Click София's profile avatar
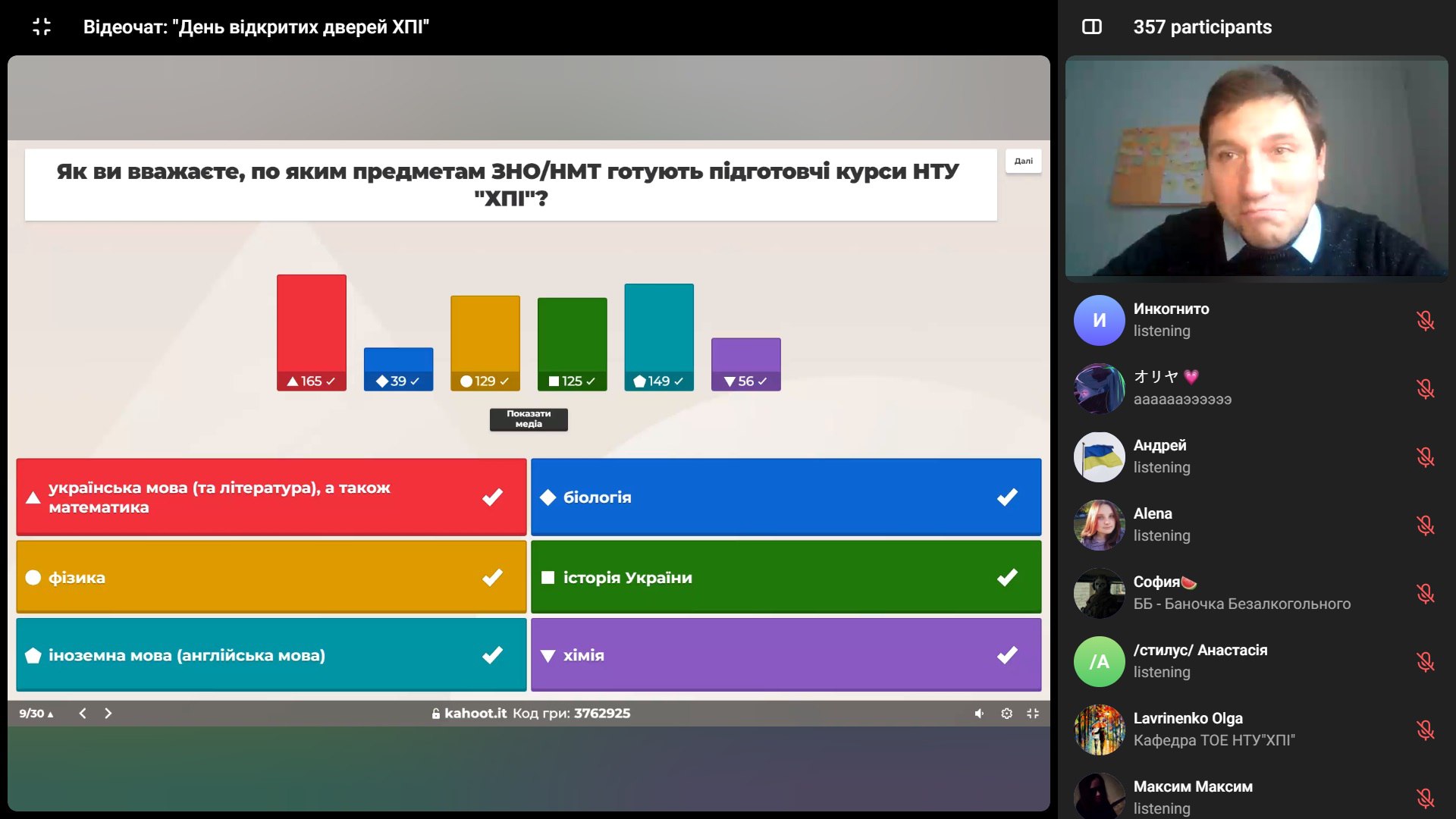The width and height of the screenshot is (1456, 819). pos(1099,593)
